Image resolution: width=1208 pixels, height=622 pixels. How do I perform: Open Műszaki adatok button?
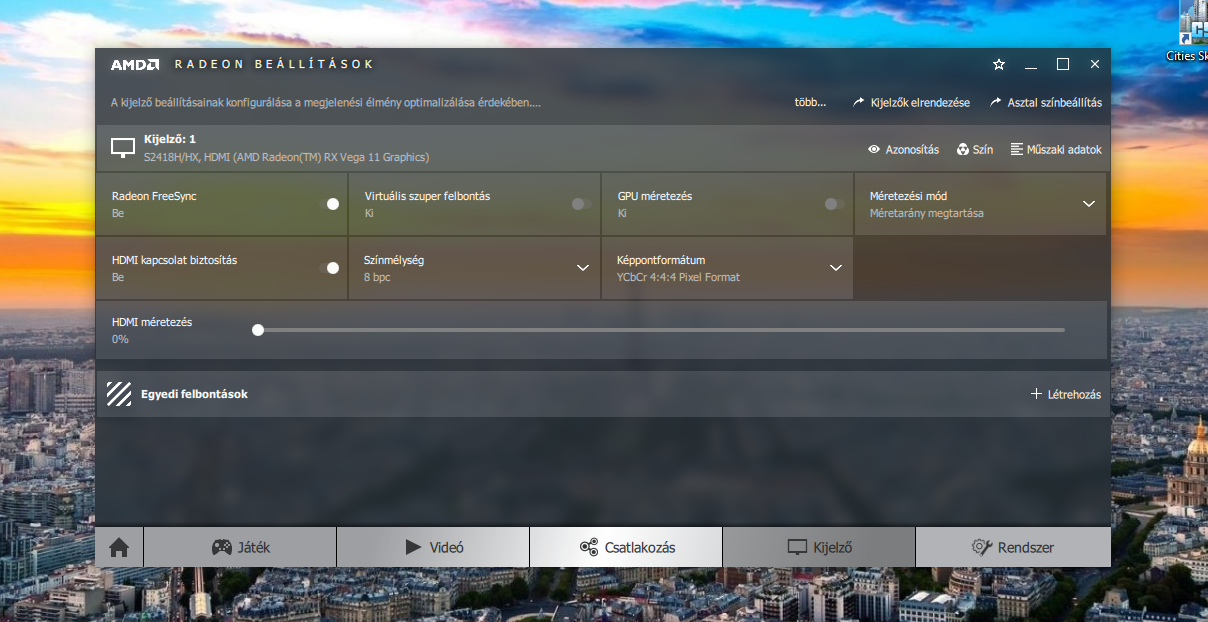click(1056, 149)
